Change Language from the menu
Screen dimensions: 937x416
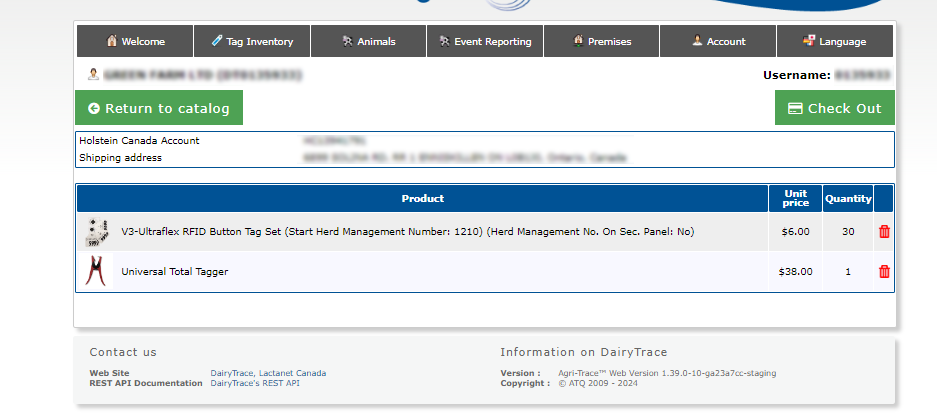(x=835, y=41)
